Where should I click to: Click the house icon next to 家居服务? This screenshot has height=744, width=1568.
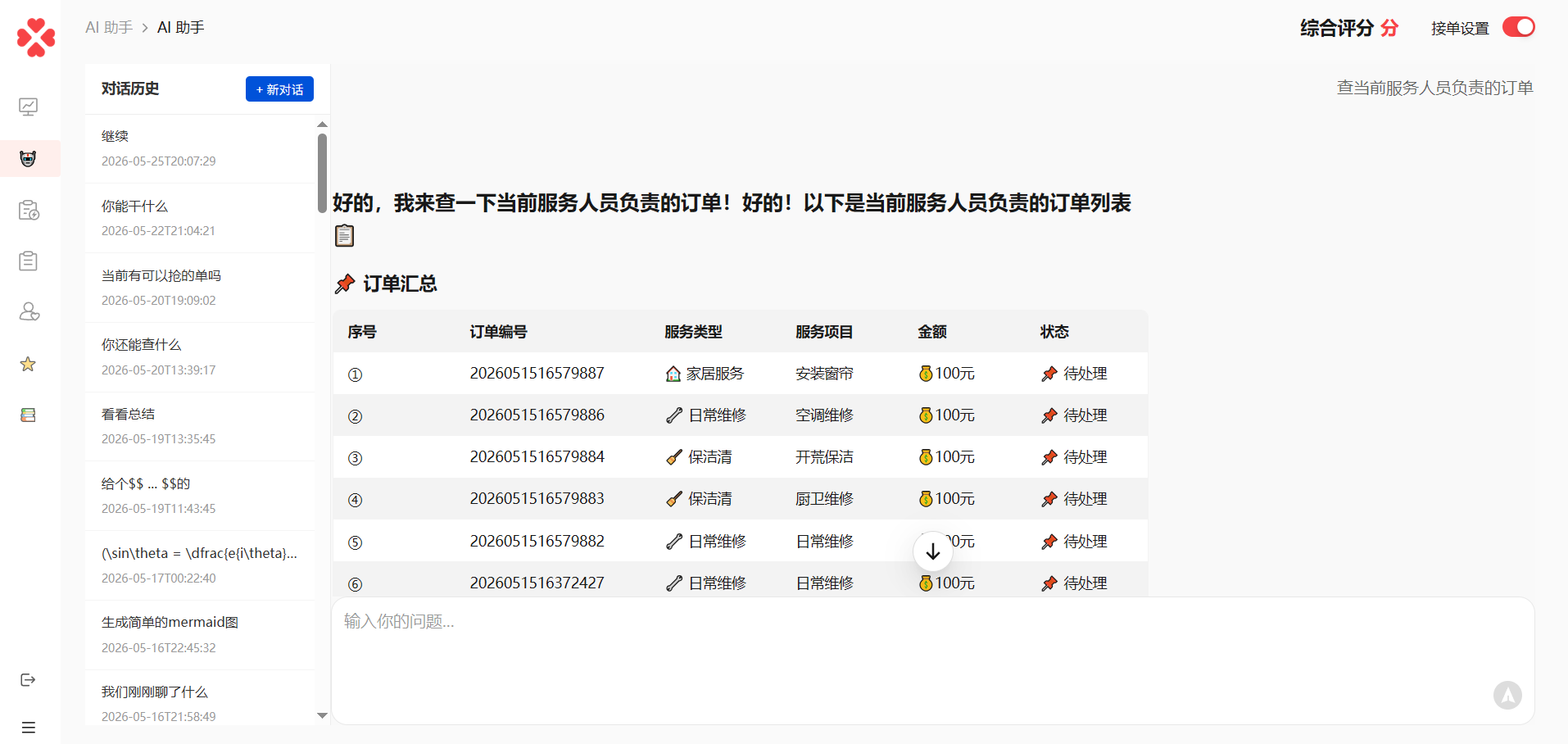point(673,374)
